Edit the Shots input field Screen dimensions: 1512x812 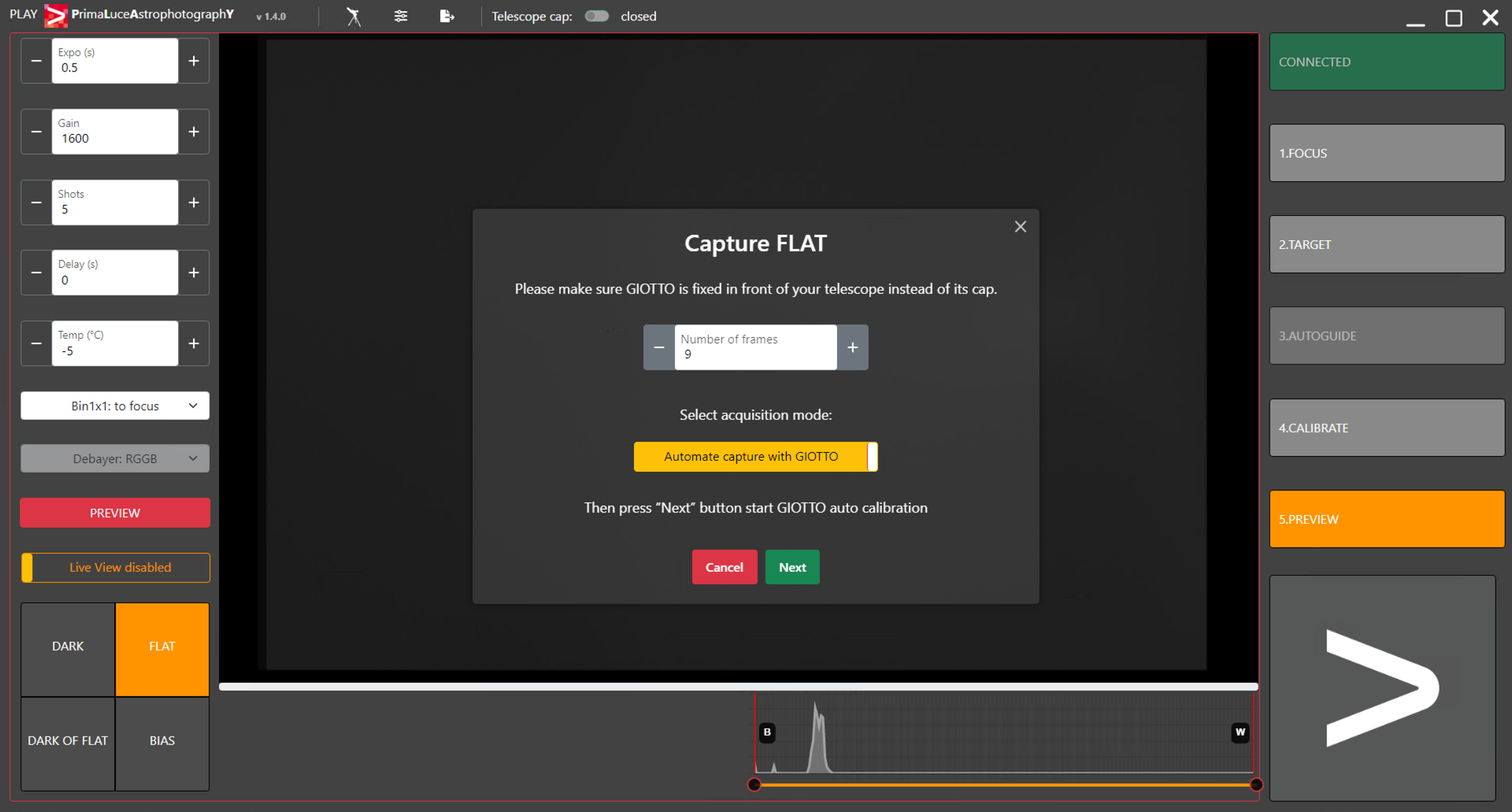115,202
